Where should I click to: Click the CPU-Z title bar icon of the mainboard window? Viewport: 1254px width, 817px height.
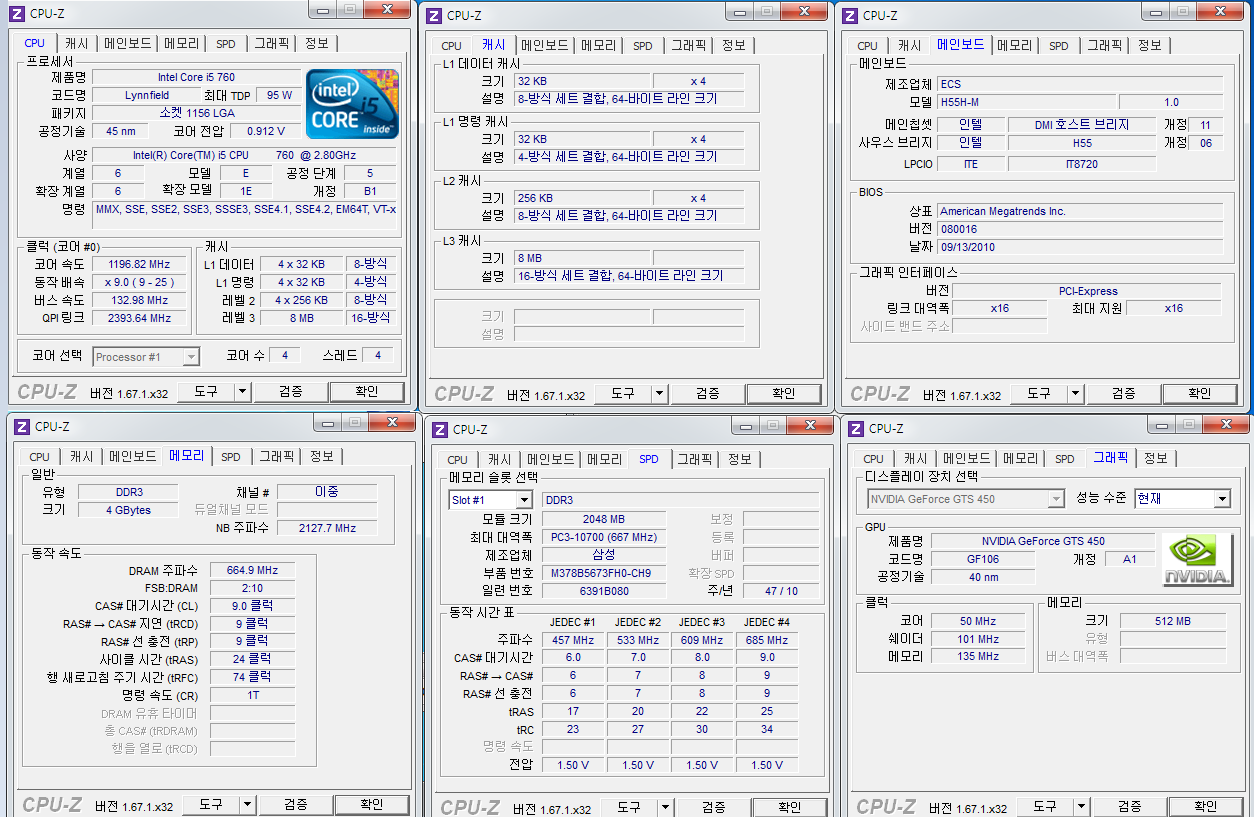pyautogui.click(x=850, y=15)
